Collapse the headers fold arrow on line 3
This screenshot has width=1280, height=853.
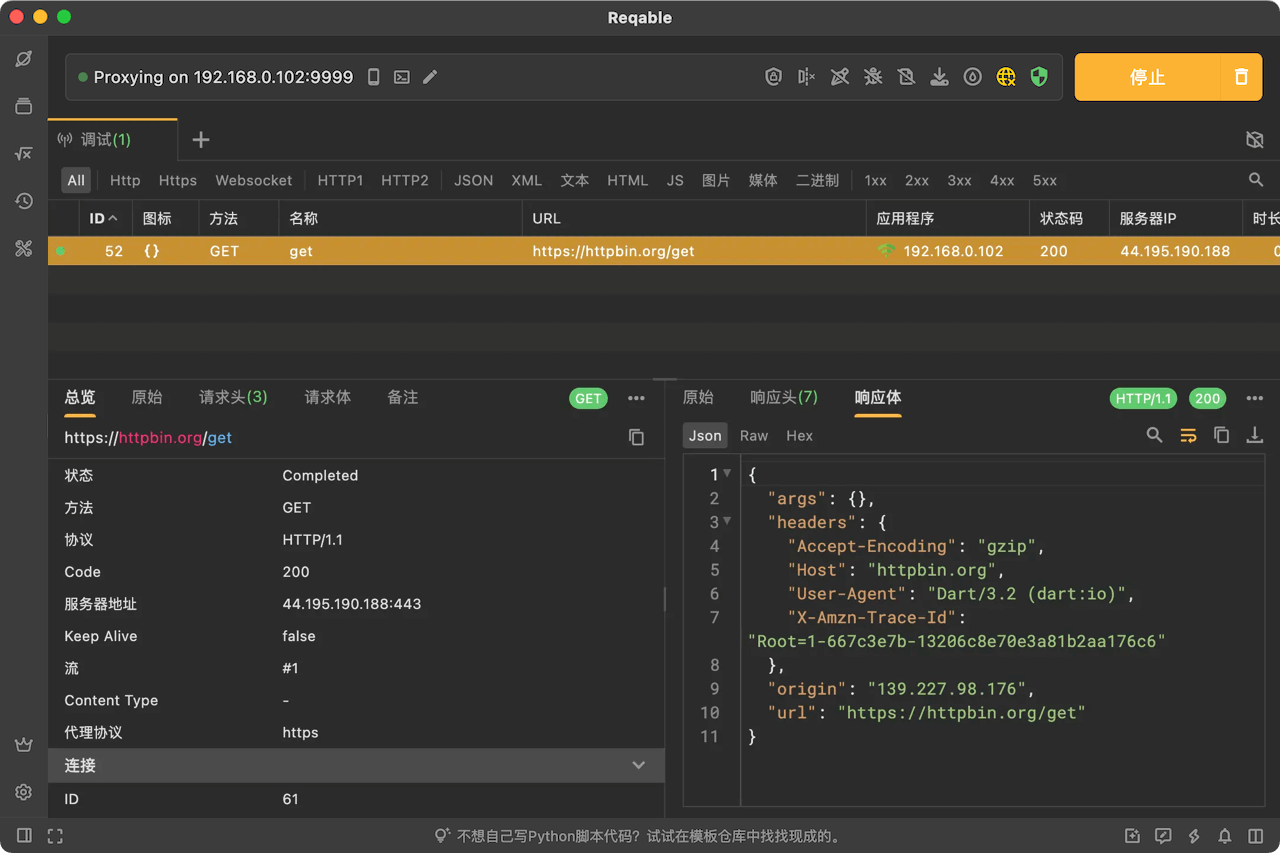click(x=727, y=522)
